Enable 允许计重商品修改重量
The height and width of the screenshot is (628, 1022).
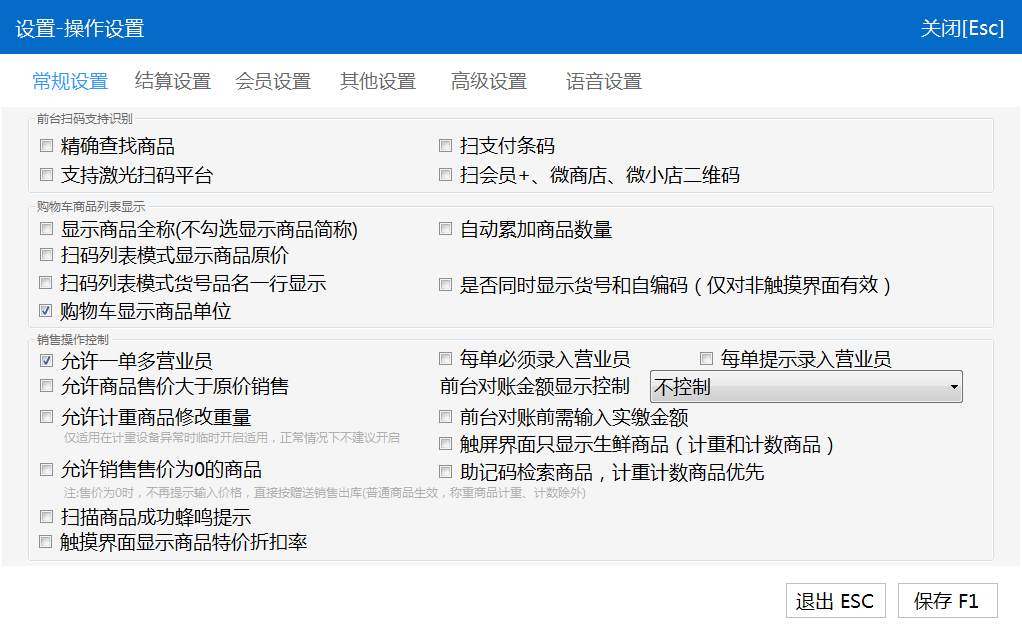coord(46,416)
